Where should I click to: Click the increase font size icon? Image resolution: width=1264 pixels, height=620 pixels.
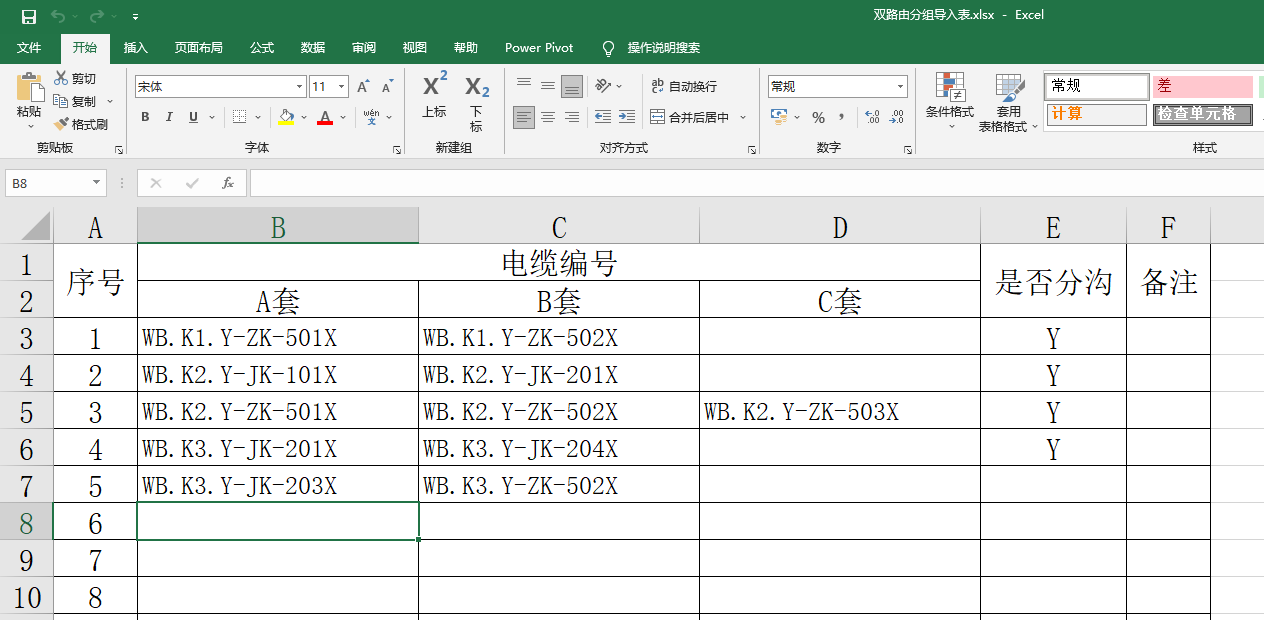(363, 87)
